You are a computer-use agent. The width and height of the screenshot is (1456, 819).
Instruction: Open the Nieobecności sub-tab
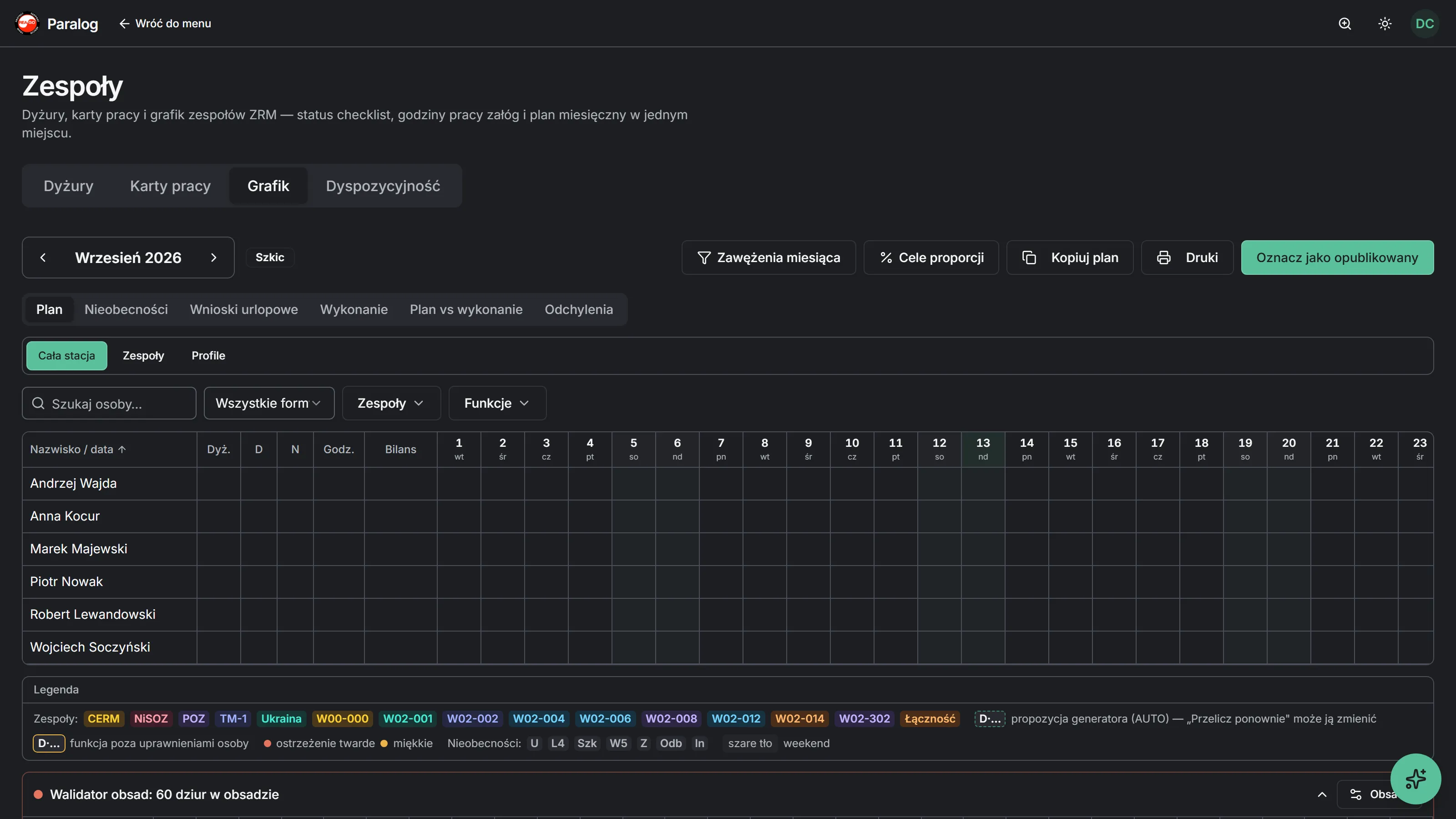(126, 310)
